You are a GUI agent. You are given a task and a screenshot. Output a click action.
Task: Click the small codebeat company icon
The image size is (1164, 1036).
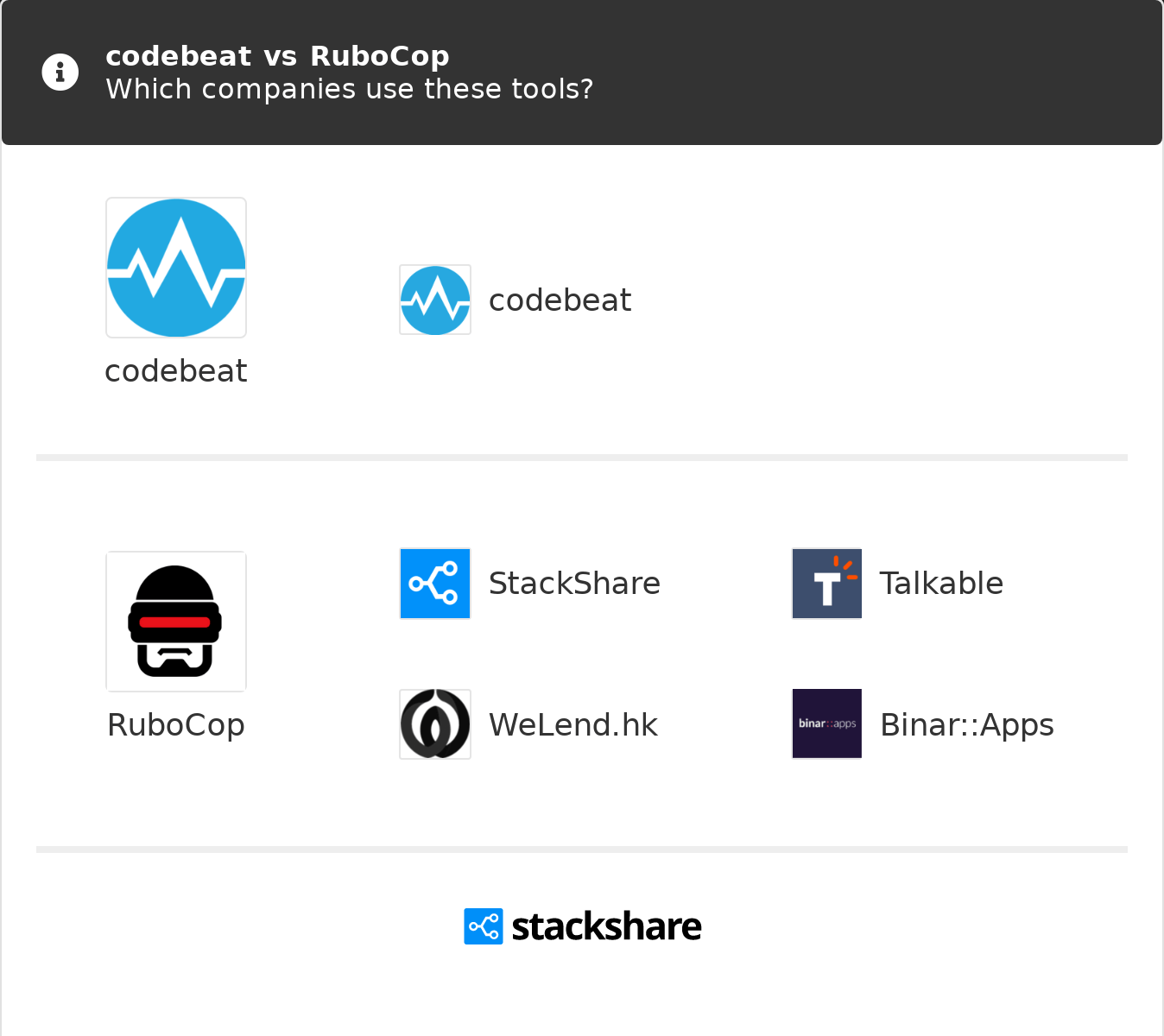coord(435,300)
